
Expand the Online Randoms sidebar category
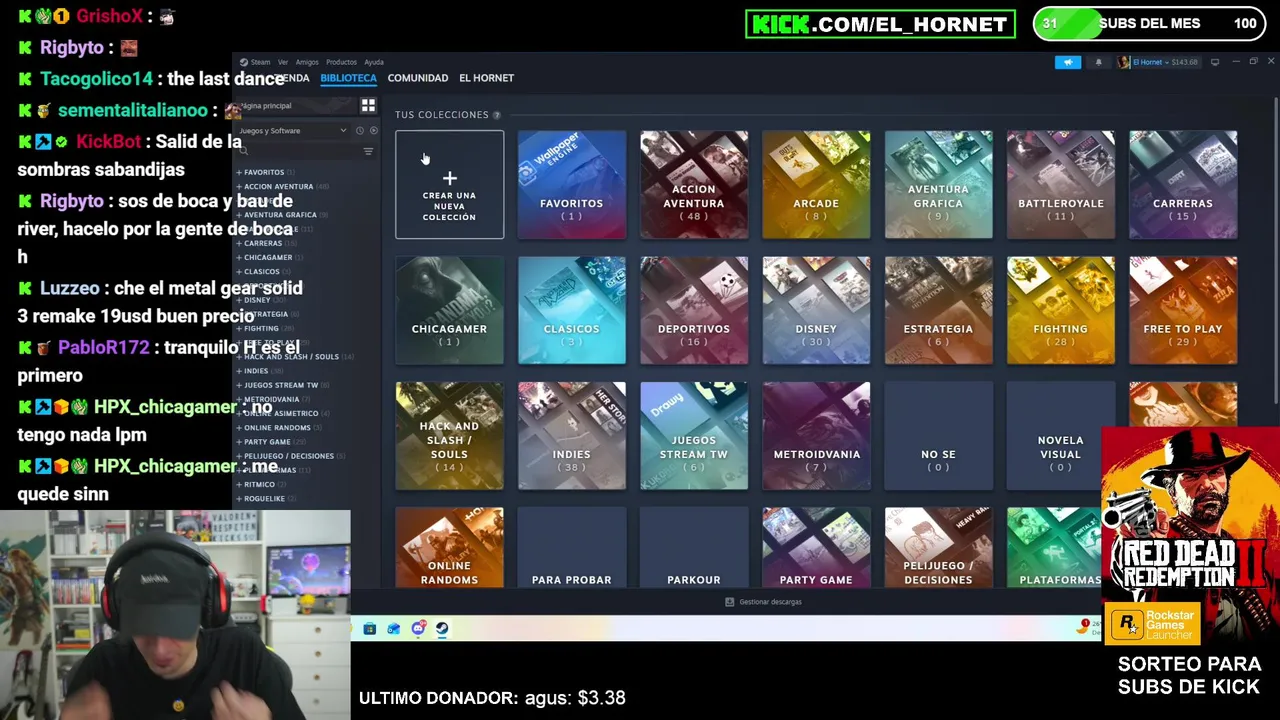239,427
